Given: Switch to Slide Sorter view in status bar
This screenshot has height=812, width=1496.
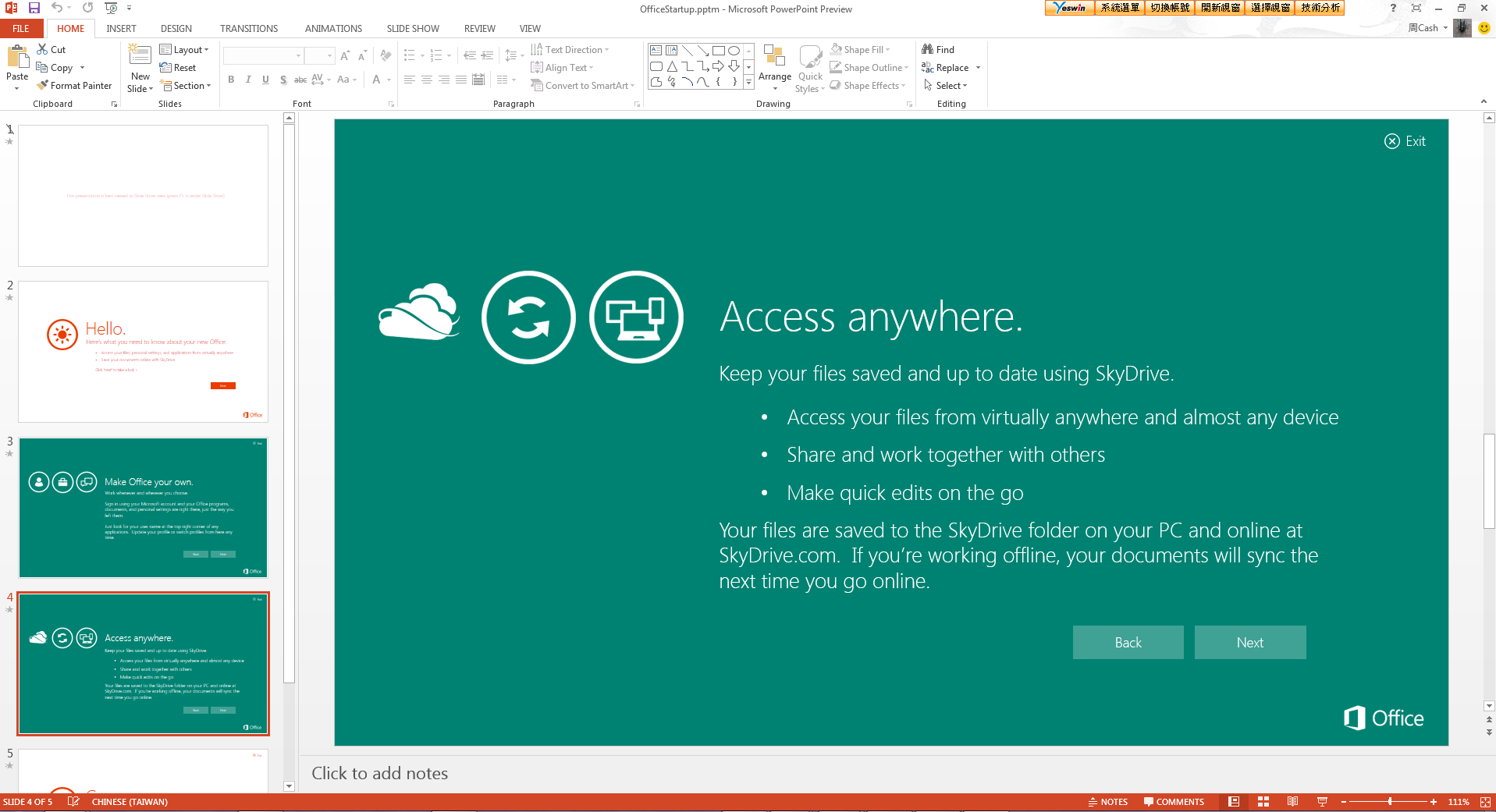Looking at the screenshot, I should click(1263, 802).
